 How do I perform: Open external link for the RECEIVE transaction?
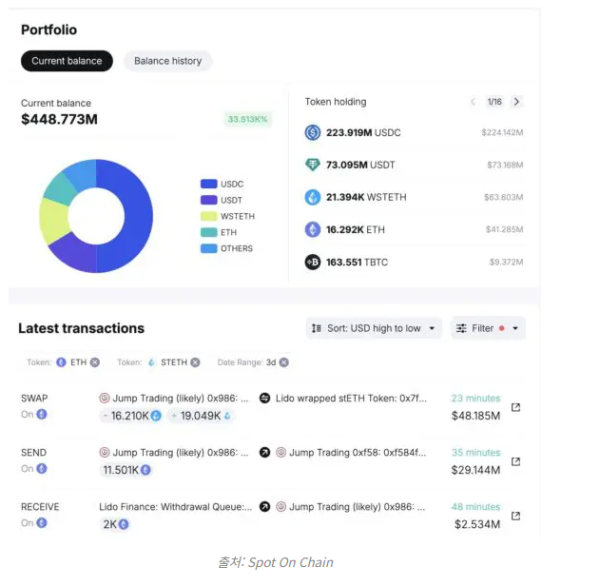click(x=516, y=516)
